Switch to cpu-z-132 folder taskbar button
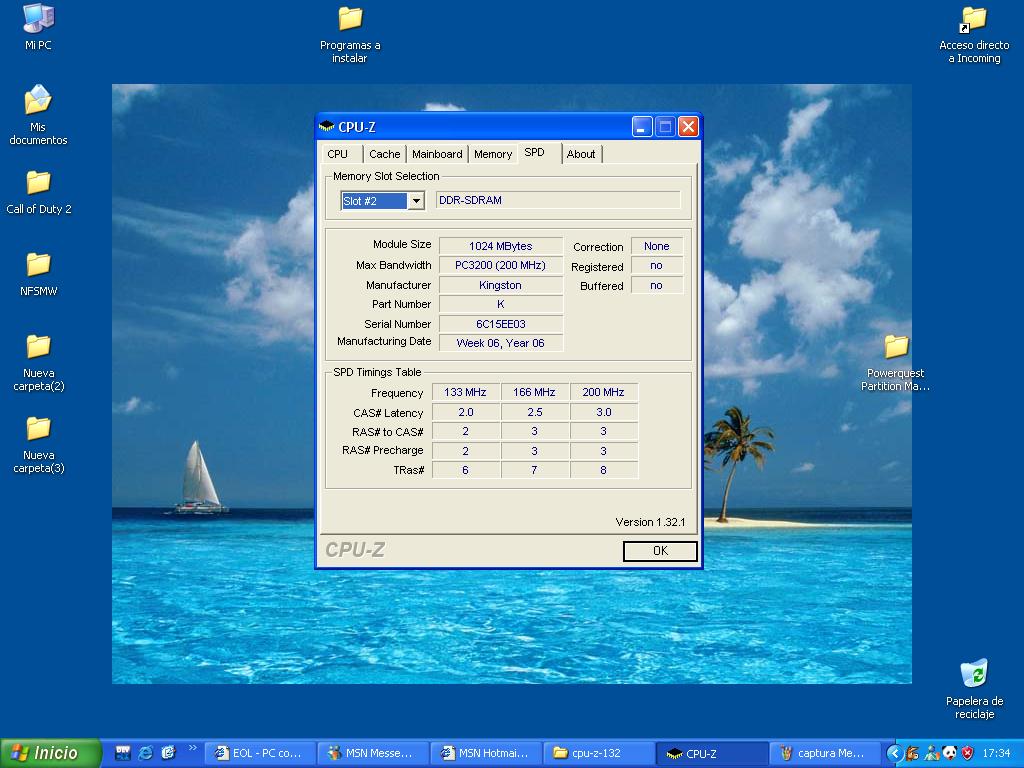The width and height of the screenshot is (1024, 768). click(599, 754)
